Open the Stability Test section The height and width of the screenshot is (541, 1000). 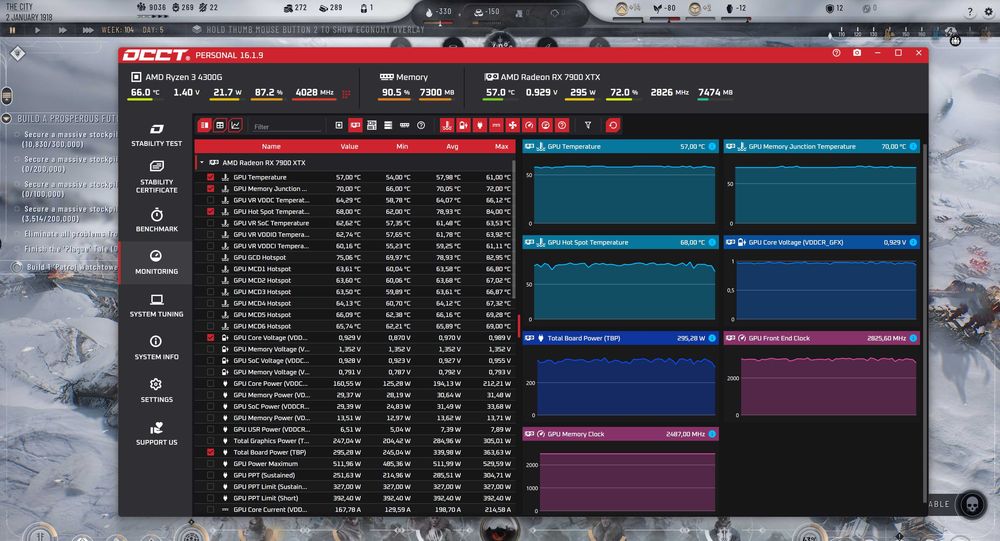(x=156, y=135)
